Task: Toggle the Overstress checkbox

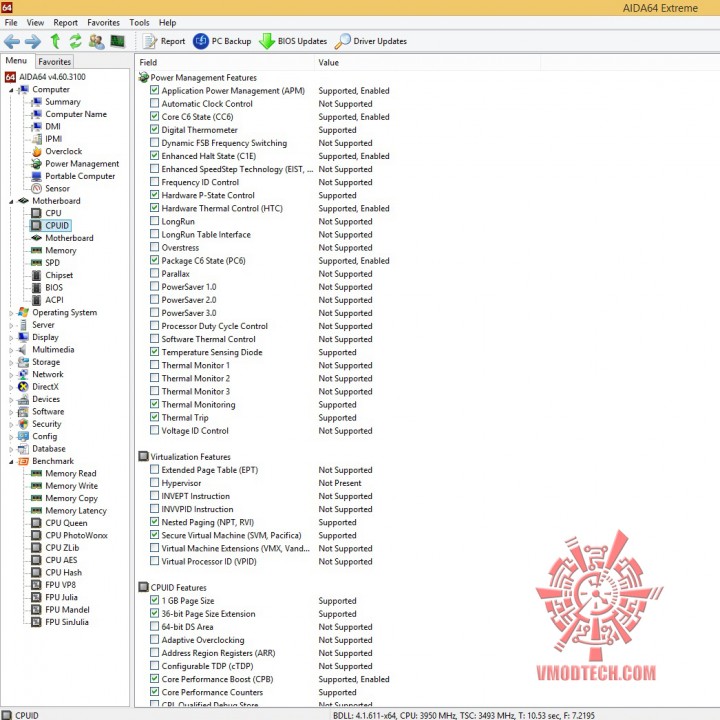Action: click(x=155, y=247)
